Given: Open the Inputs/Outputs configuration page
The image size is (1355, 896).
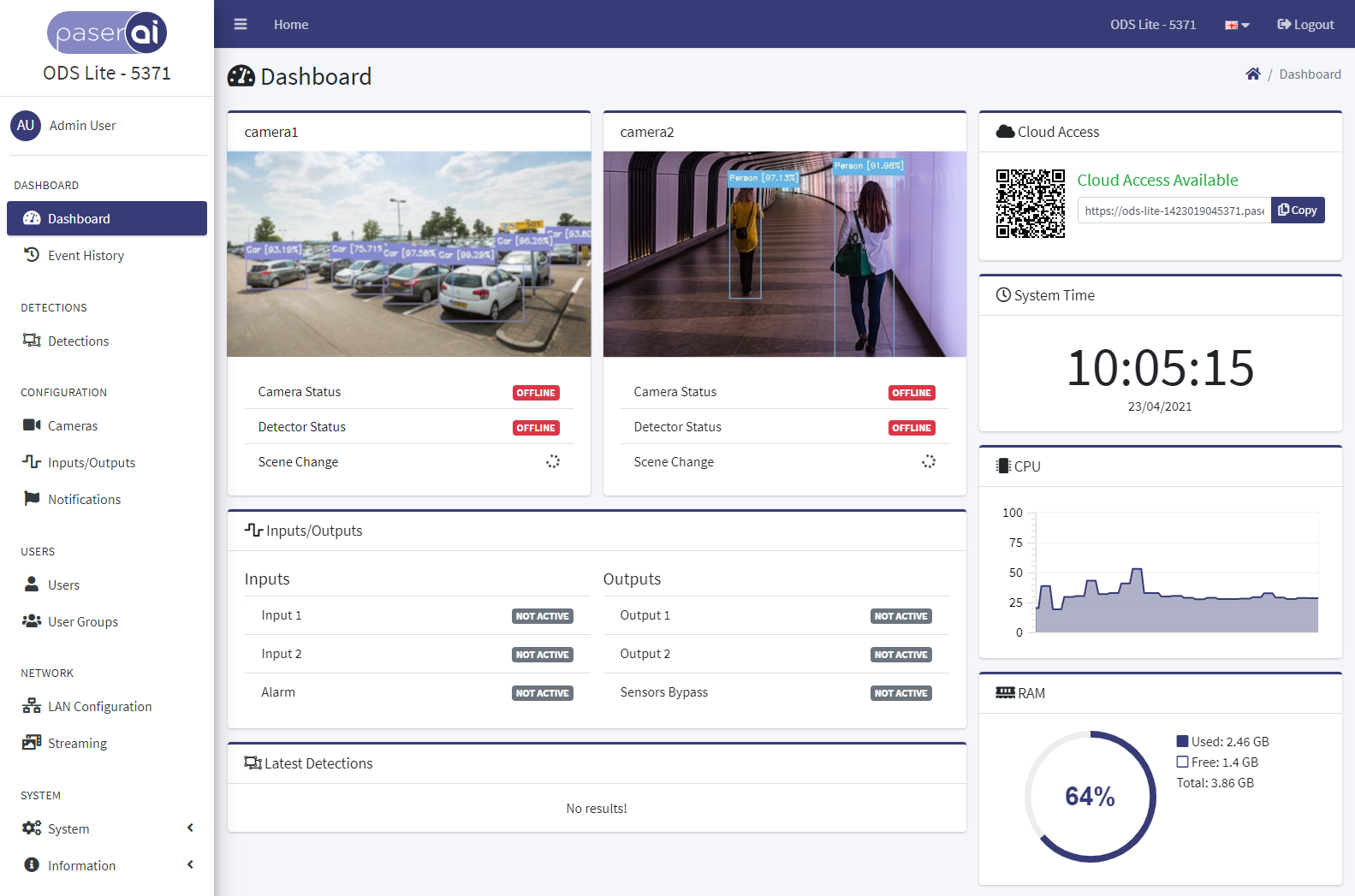Looking at the screenshot, I should point(91,462).
